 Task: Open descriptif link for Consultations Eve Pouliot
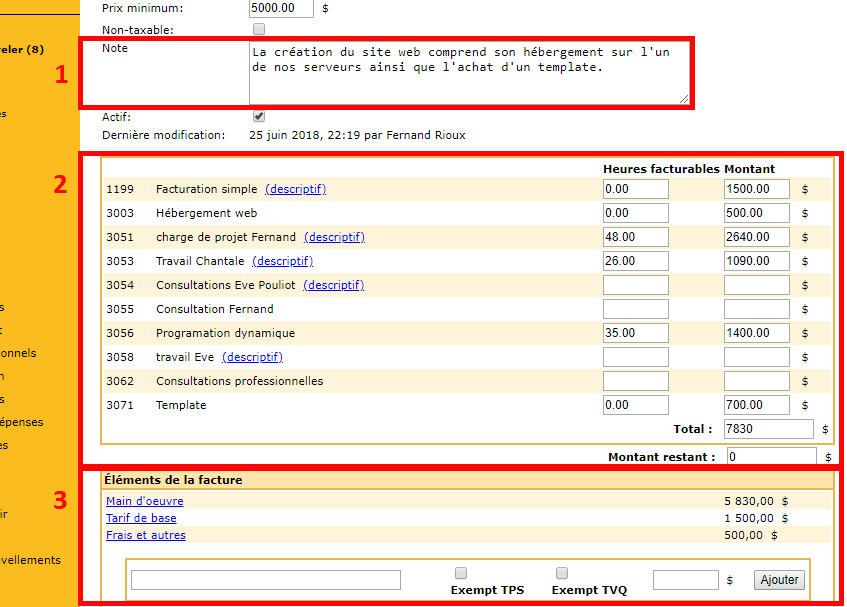tap(333, 285)
